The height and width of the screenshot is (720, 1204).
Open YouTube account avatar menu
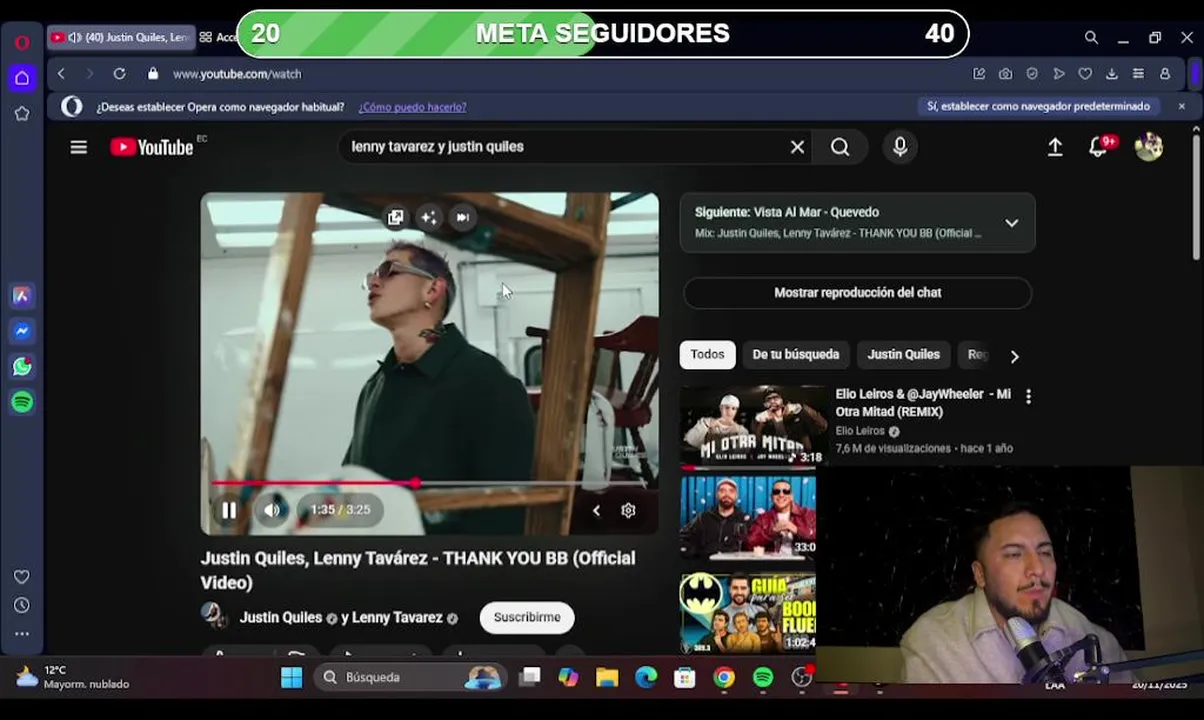[x=1149, y=147]
